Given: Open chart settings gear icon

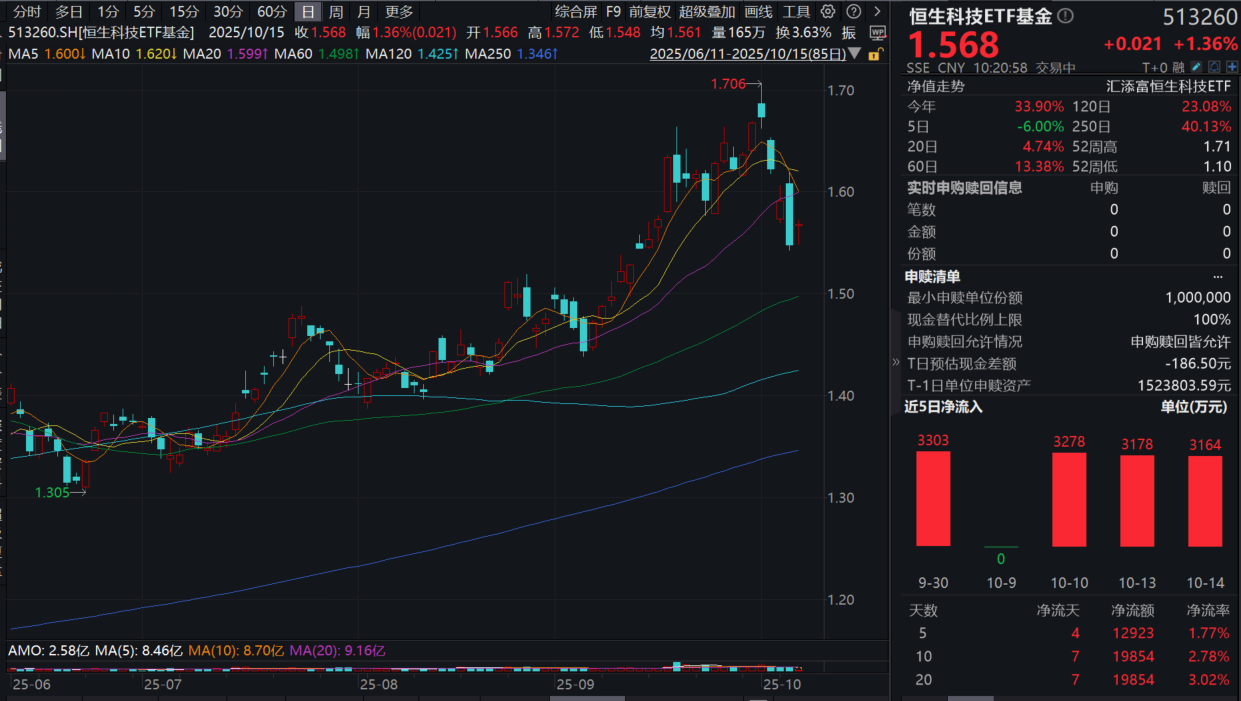Looking at the screenshot, I should pyautogui.click(x=826, y=12).
